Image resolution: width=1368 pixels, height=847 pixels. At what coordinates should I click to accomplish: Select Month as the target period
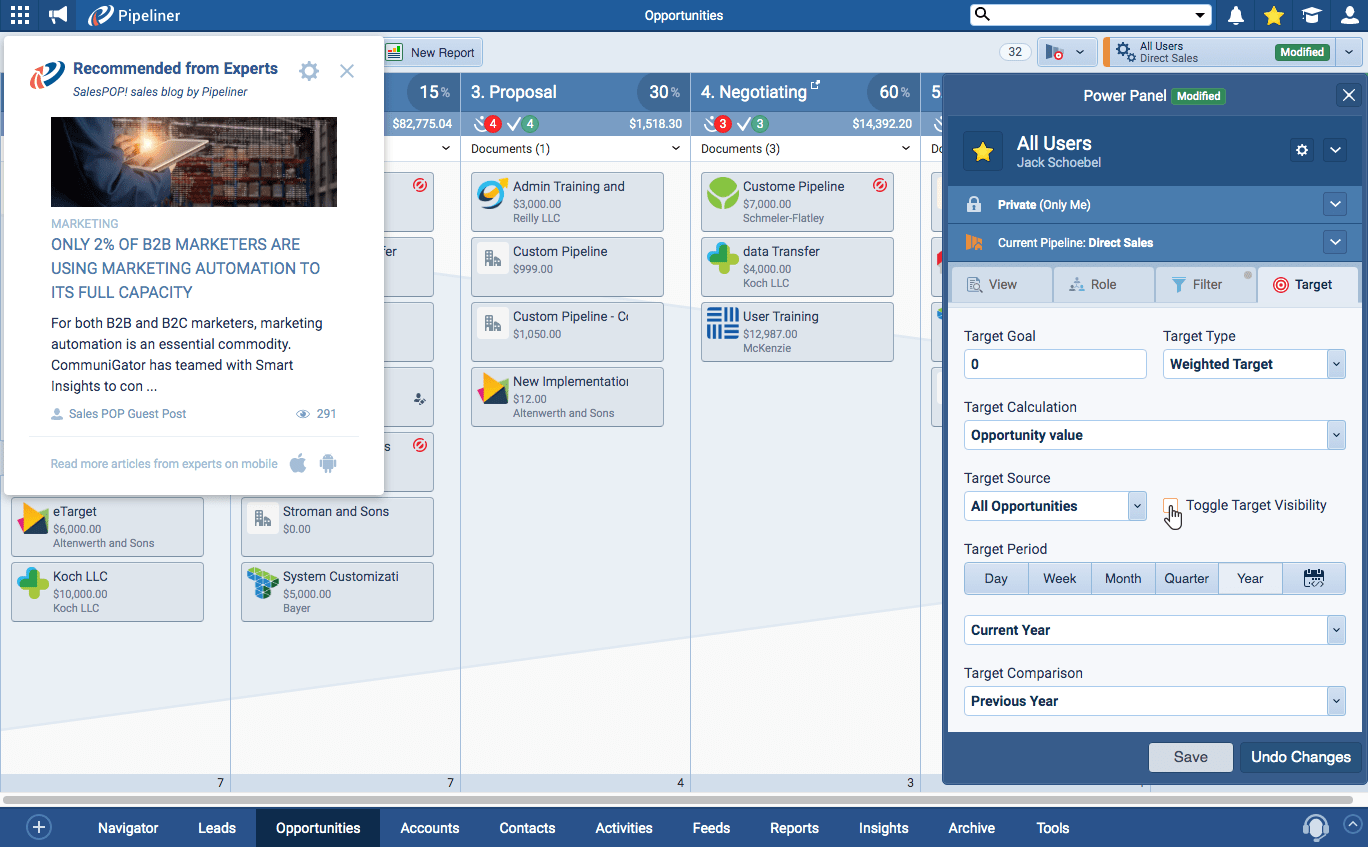1123,578
